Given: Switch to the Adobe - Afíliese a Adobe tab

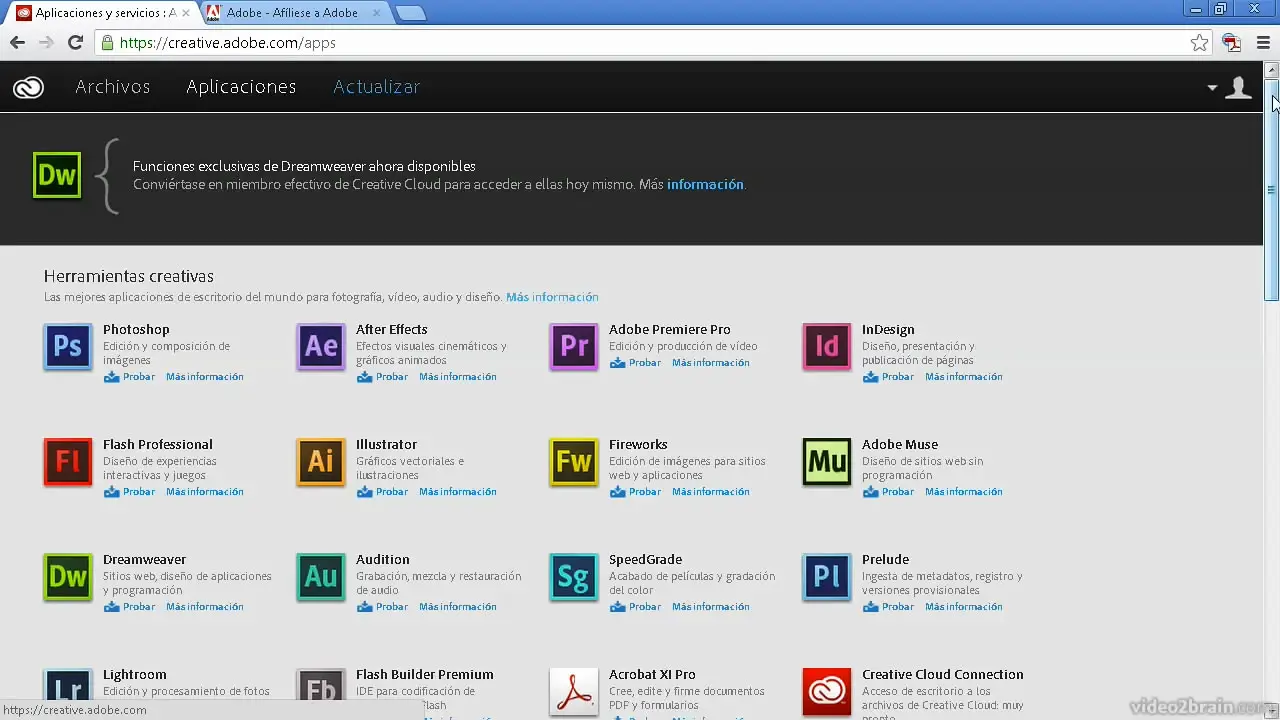Looking at the screenshot, I should click(292, 13).
